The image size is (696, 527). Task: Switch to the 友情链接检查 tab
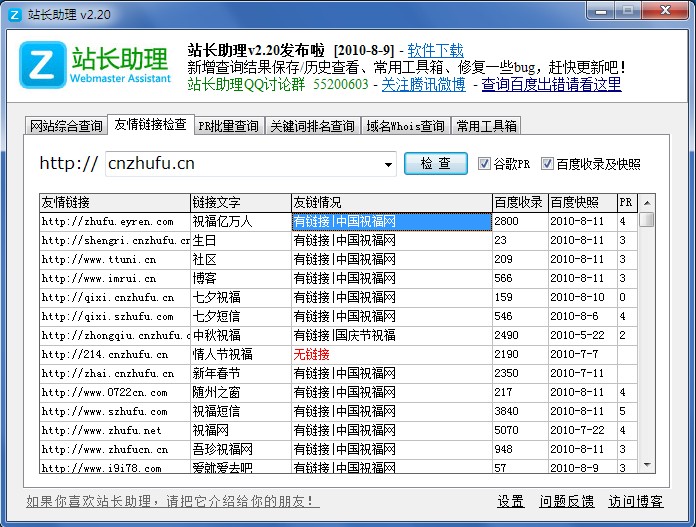(150, 125)
